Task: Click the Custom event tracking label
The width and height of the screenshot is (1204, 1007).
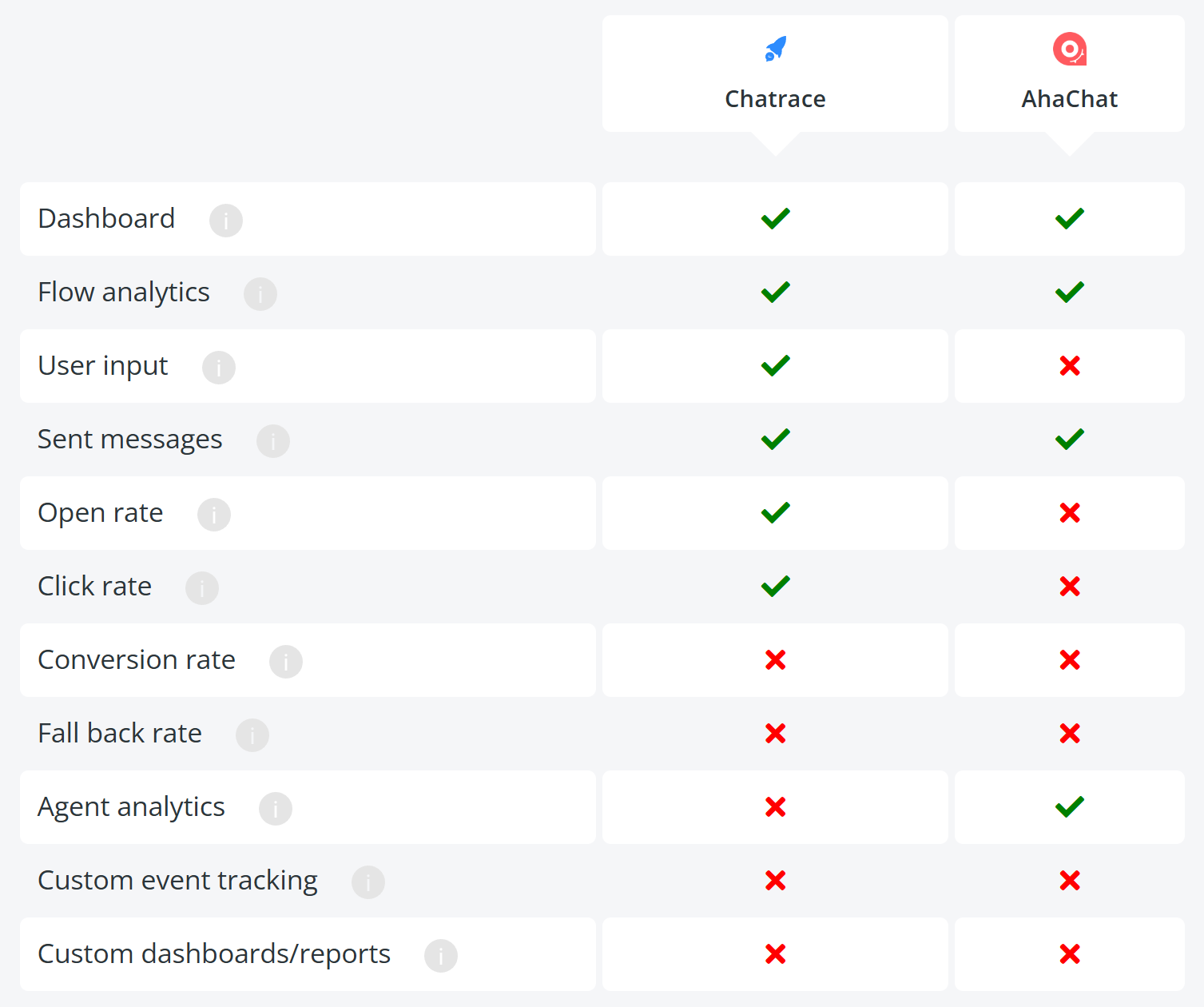Action: click(178, 881)
